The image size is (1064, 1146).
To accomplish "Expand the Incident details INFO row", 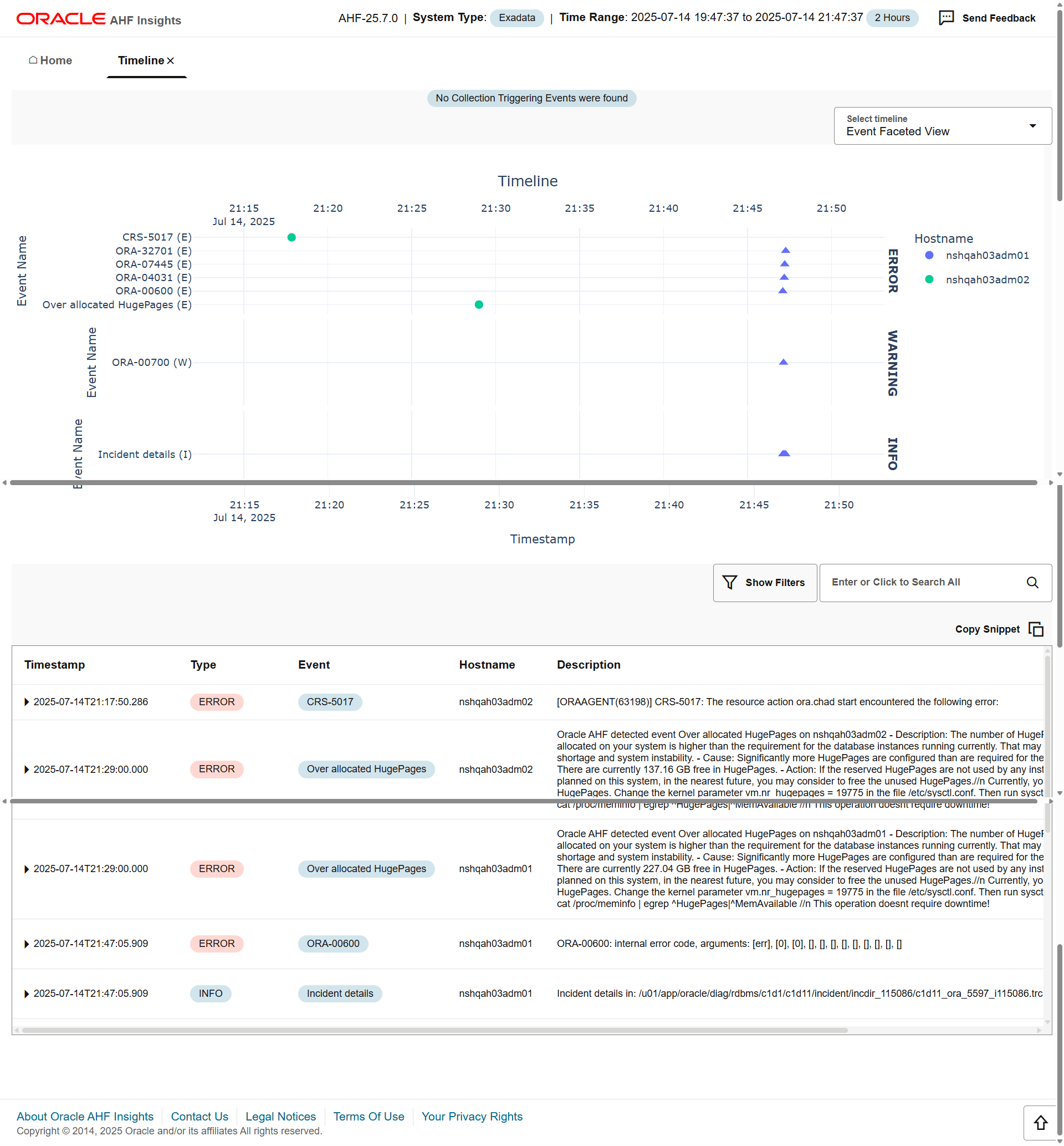I will tap(27, 994).
